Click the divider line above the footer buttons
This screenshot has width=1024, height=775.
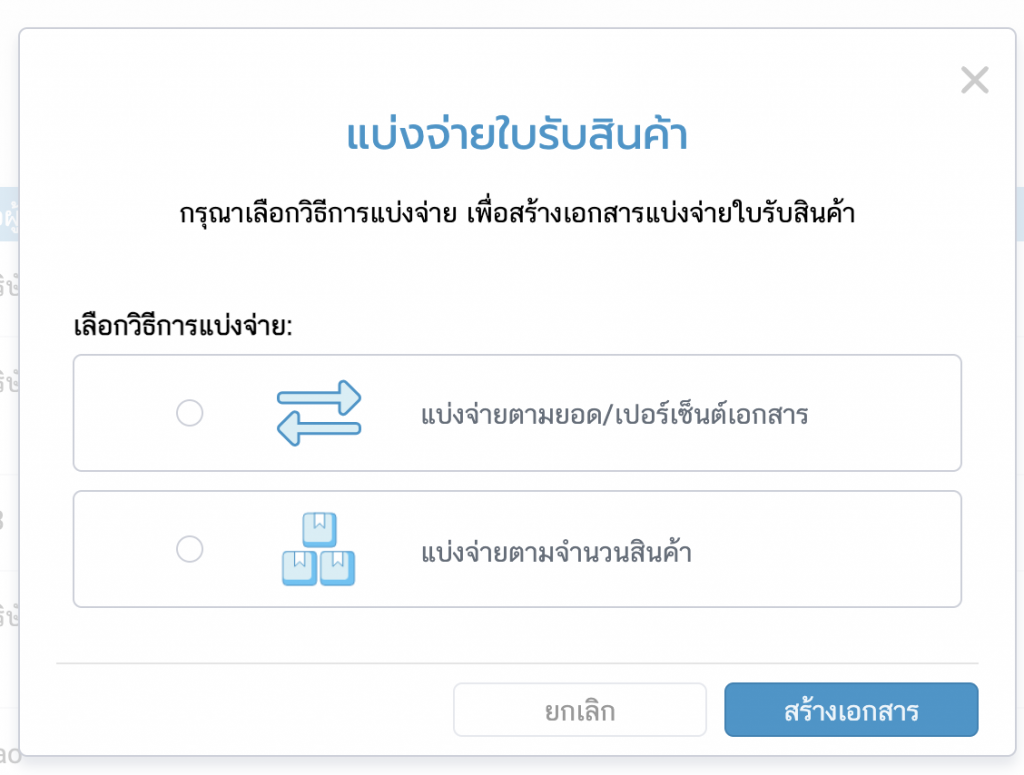point(517,663)
